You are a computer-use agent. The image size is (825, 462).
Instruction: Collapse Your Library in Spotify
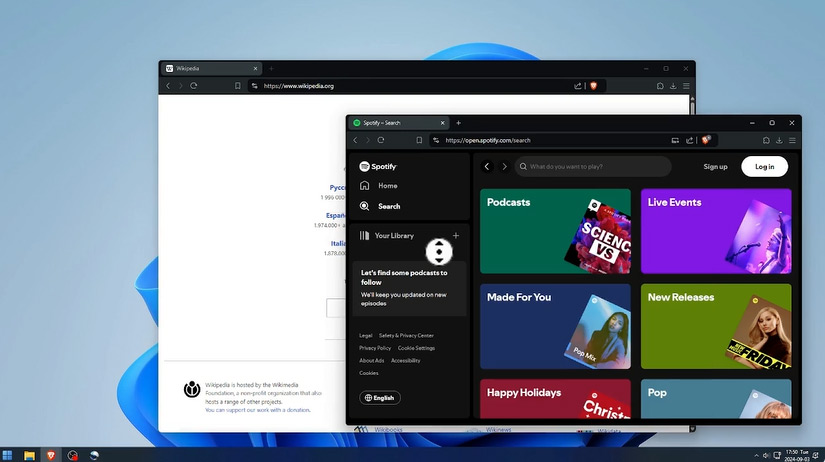386,236
